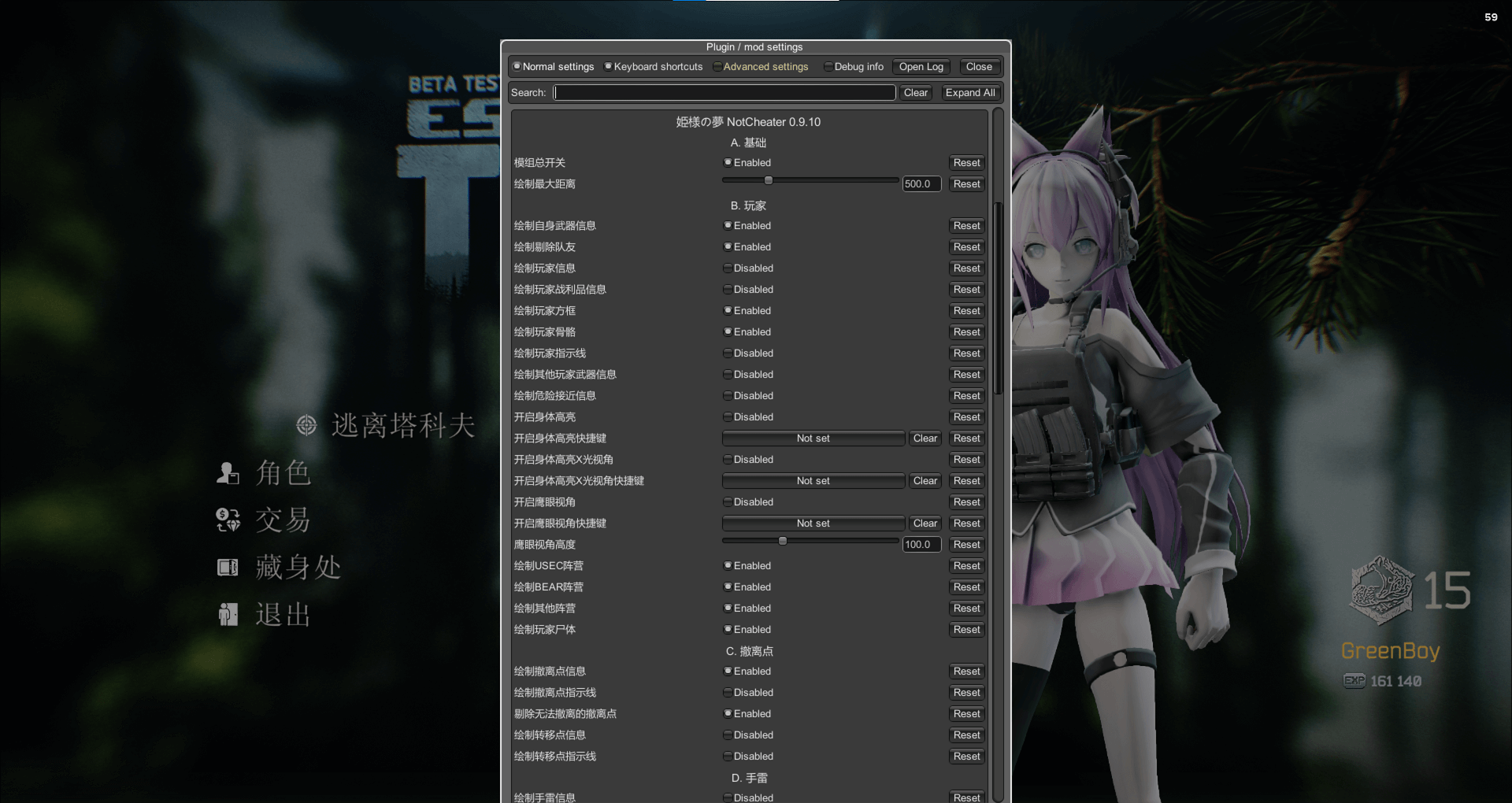Click the exit icon beside 退出
This screenshot has width=1512, height=803.
tap(228, 614)
